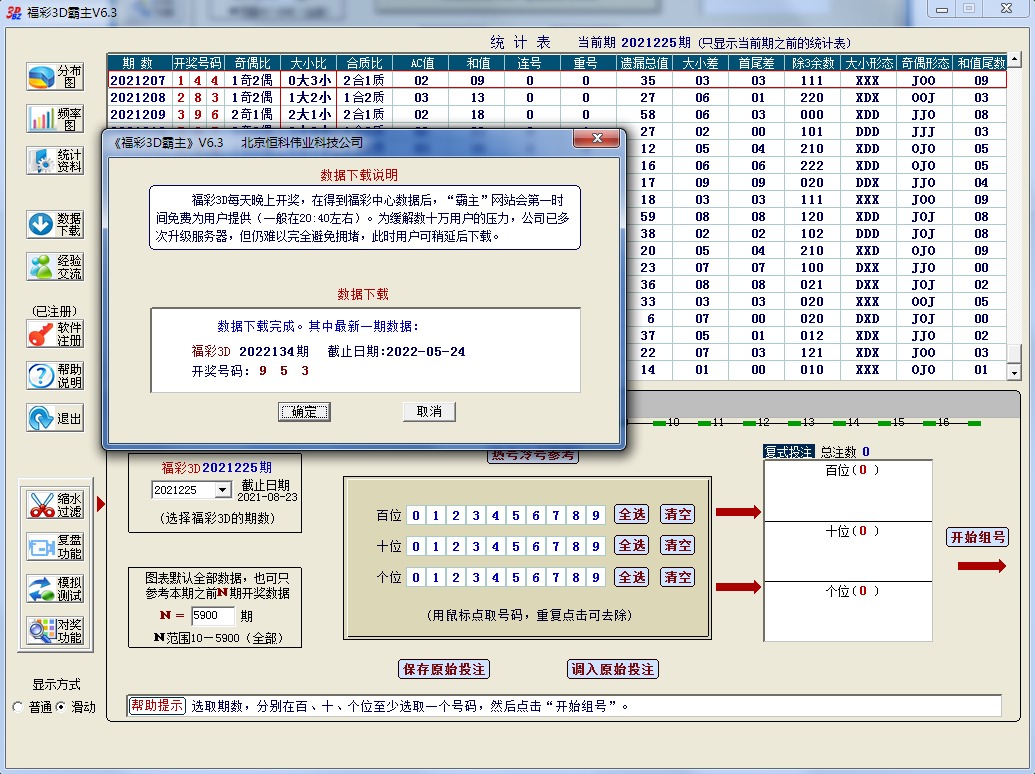The height and width of the screenshot is (774, 1035).
Task: Click the 和值 column header
Action: tap(477, 63)
